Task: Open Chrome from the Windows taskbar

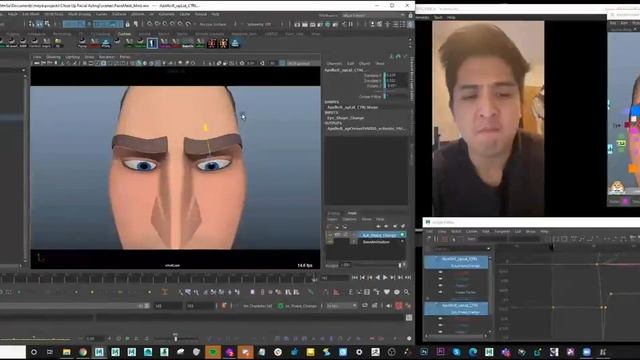Action: [x=83, y=352]
